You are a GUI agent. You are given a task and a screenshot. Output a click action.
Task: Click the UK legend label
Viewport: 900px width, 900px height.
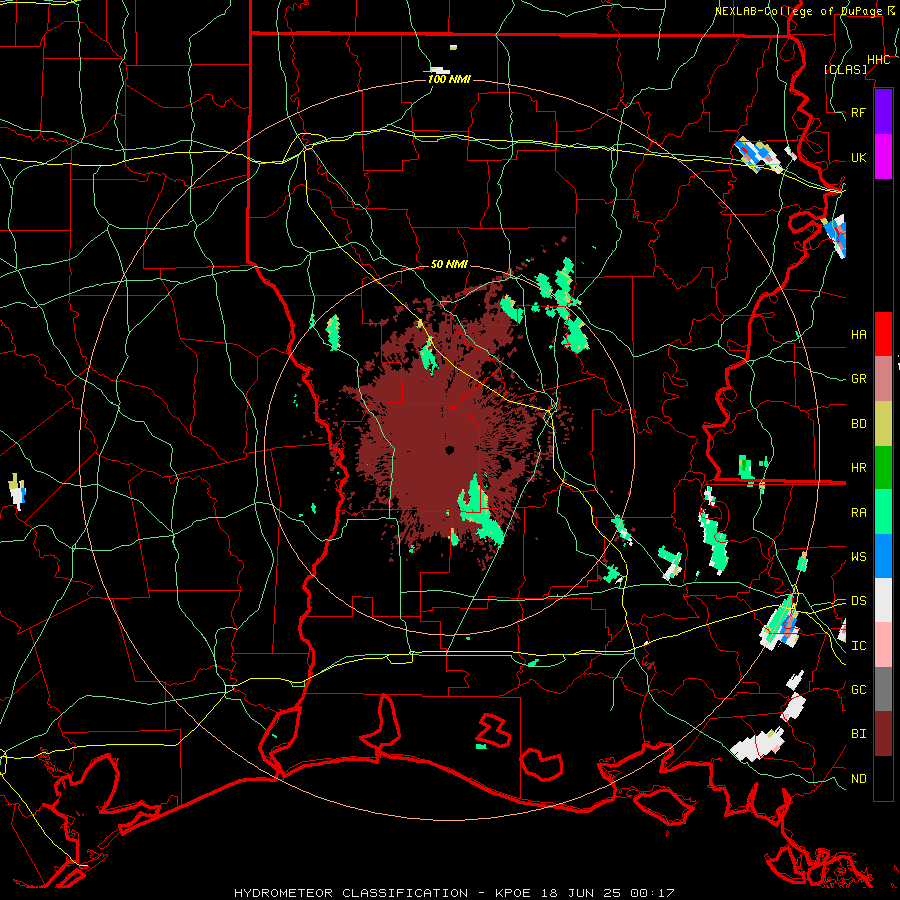(x=859, y=158)
